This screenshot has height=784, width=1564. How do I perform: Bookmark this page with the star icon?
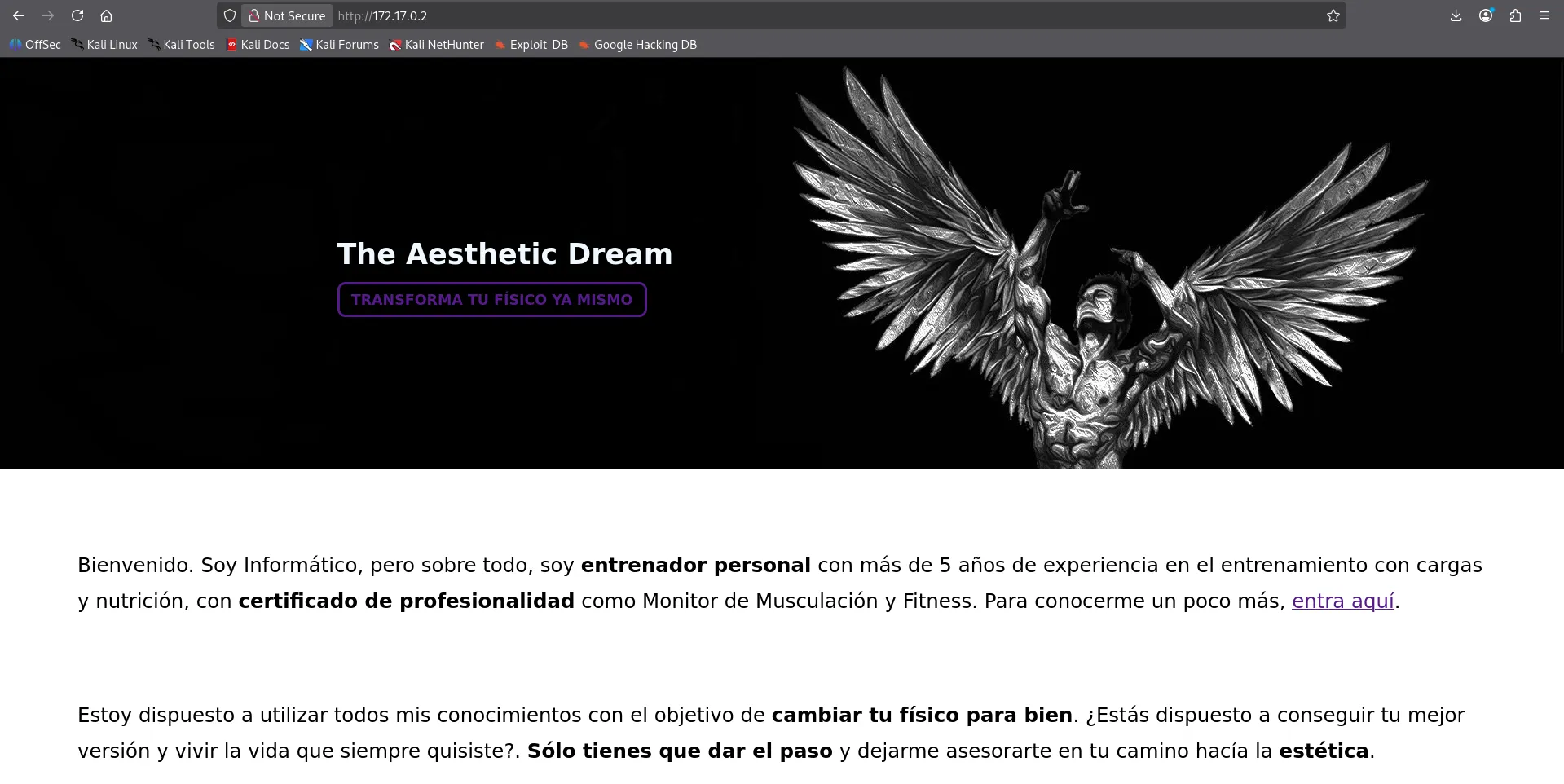pyautogui.click(x=1333, y=15)
